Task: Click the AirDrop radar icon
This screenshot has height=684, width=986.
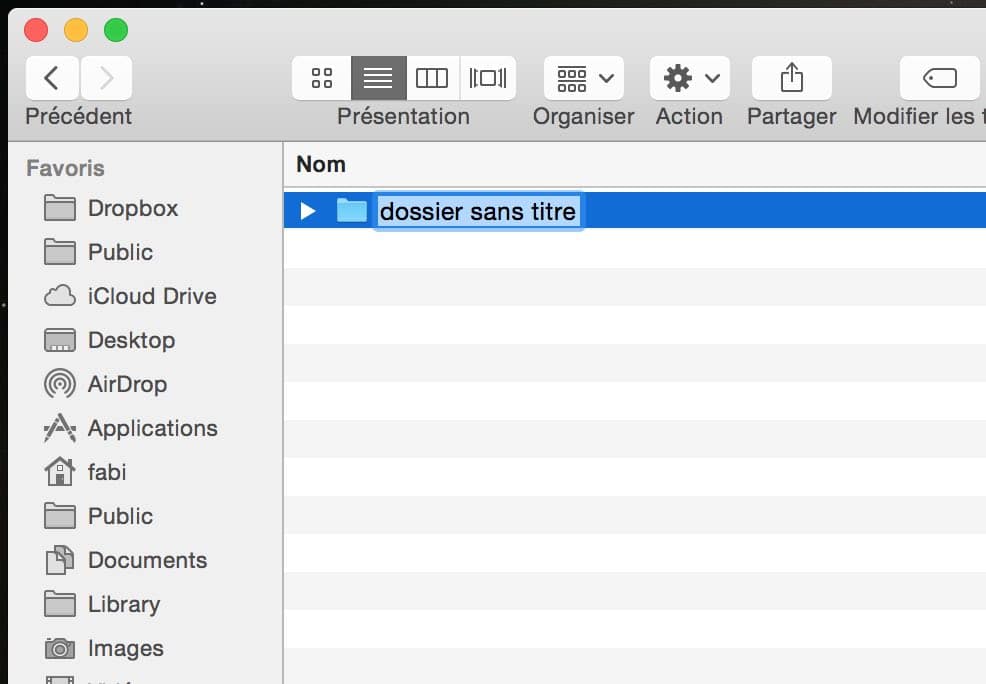Action: [x=60, y=383]
